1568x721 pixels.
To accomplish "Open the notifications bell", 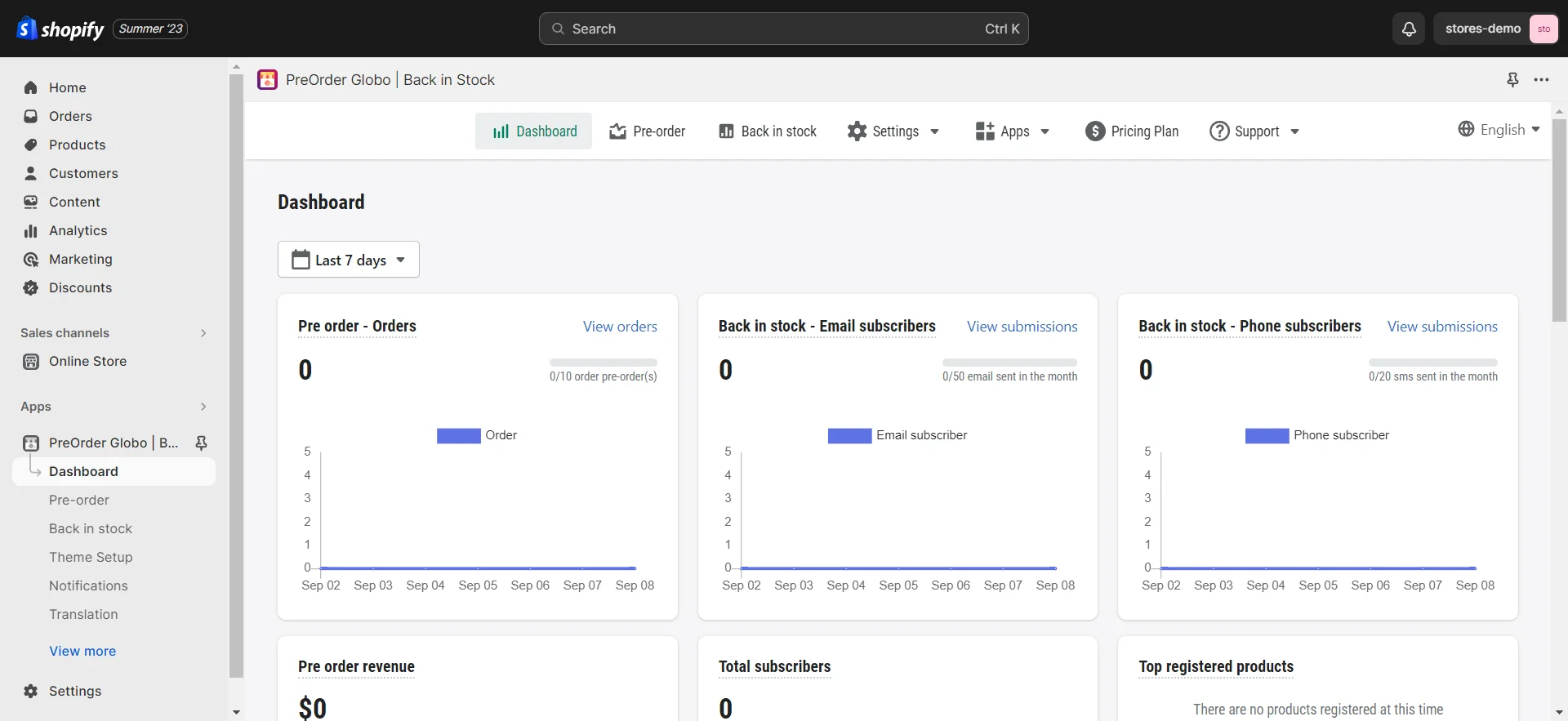I will coord(1409,29).
